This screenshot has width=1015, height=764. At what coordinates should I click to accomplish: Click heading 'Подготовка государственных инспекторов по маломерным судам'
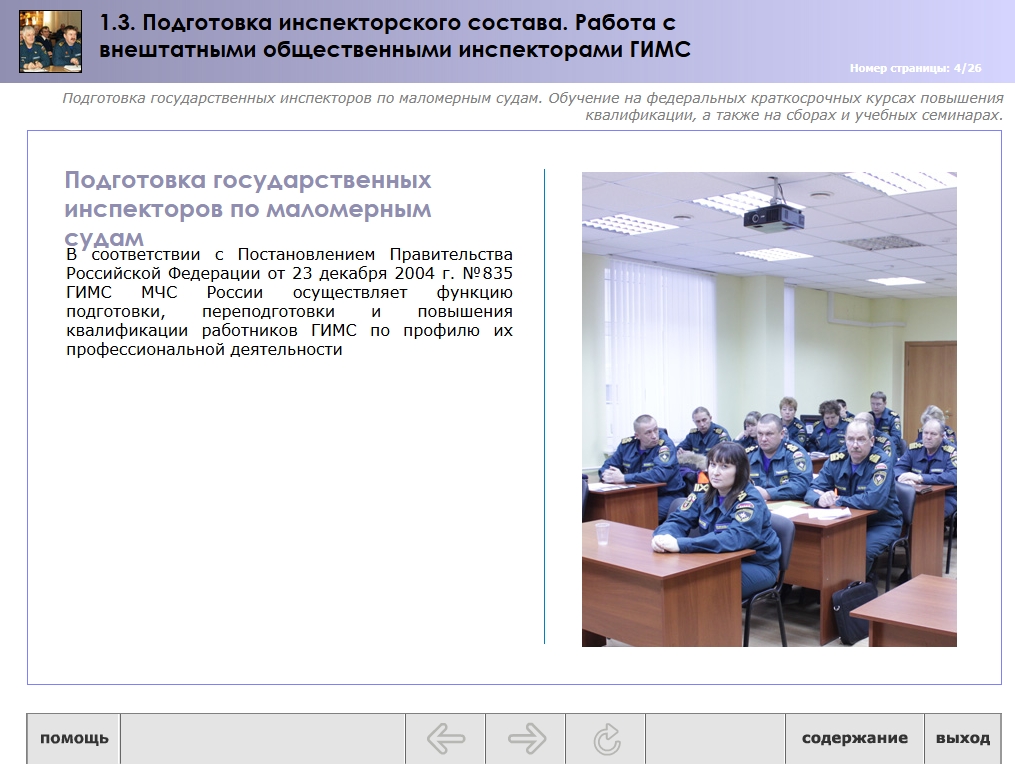click(x=248, y=208)
